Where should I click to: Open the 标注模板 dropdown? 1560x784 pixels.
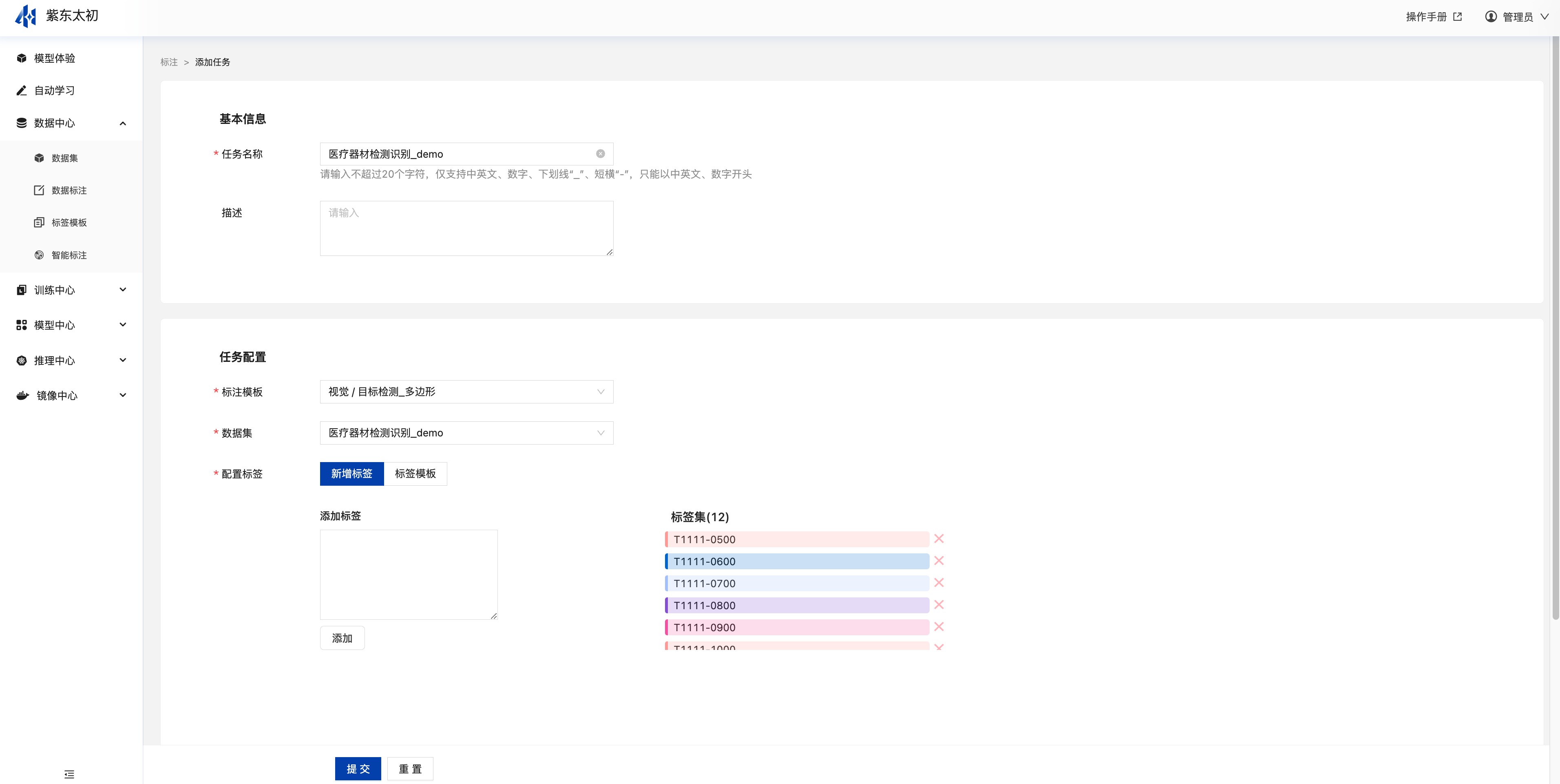466,392
